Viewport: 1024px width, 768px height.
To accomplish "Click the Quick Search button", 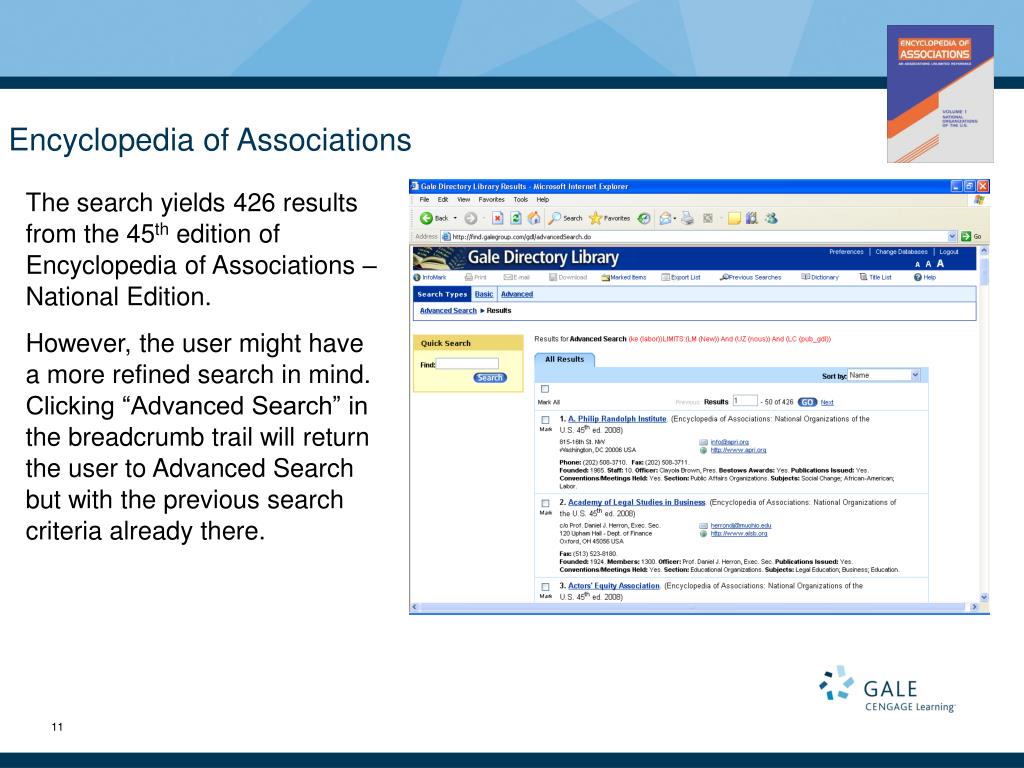I will 490,377.
